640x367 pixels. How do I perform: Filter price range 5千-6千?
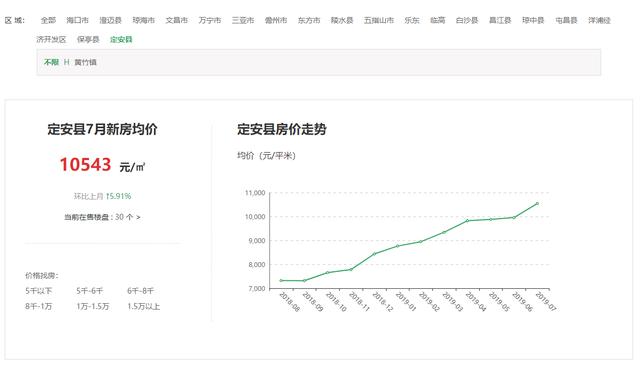point(89,291)
